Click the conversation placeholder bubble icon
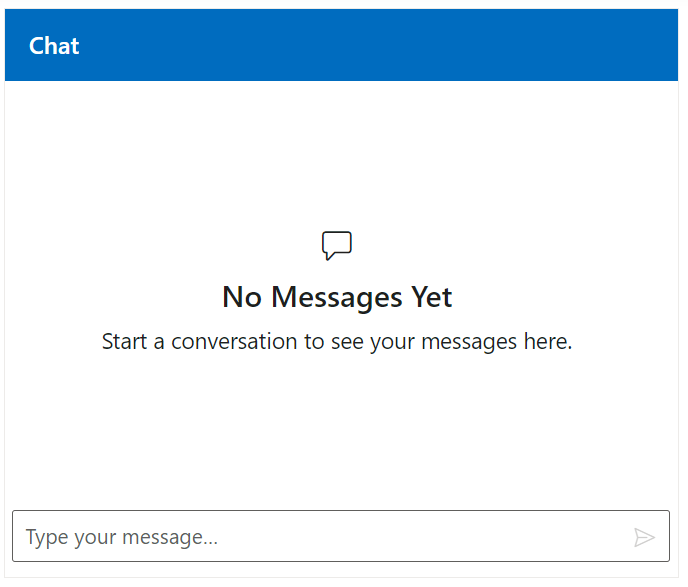Image resolution: width=688 pixels, height=587 pixels. click(x=337, y=245)
